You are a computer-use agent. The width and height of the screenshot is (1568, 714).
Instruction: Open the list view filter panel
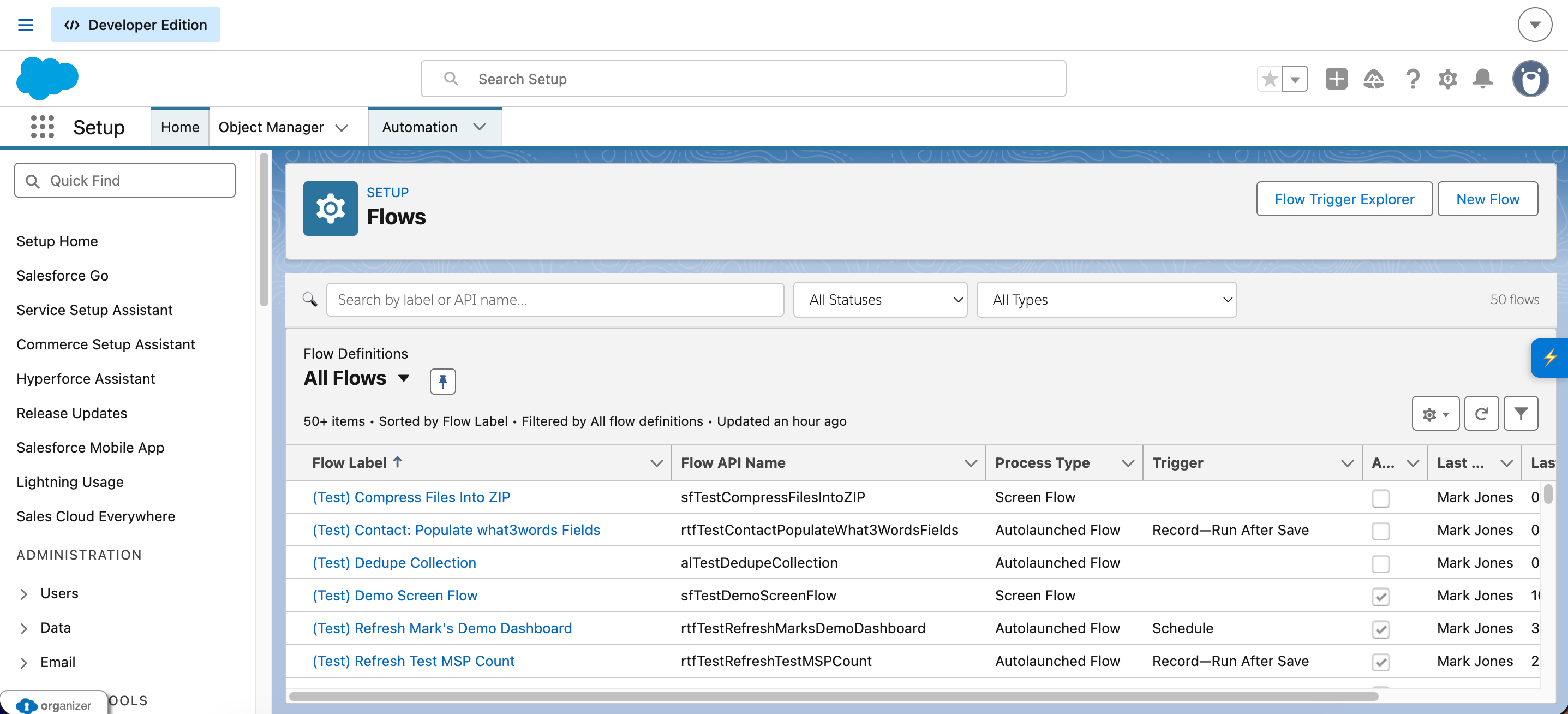(1521, 413)
